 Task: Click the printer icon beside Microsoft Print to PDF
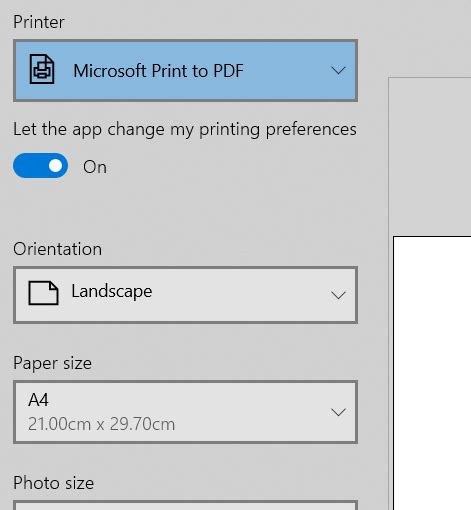click(42, 69)
